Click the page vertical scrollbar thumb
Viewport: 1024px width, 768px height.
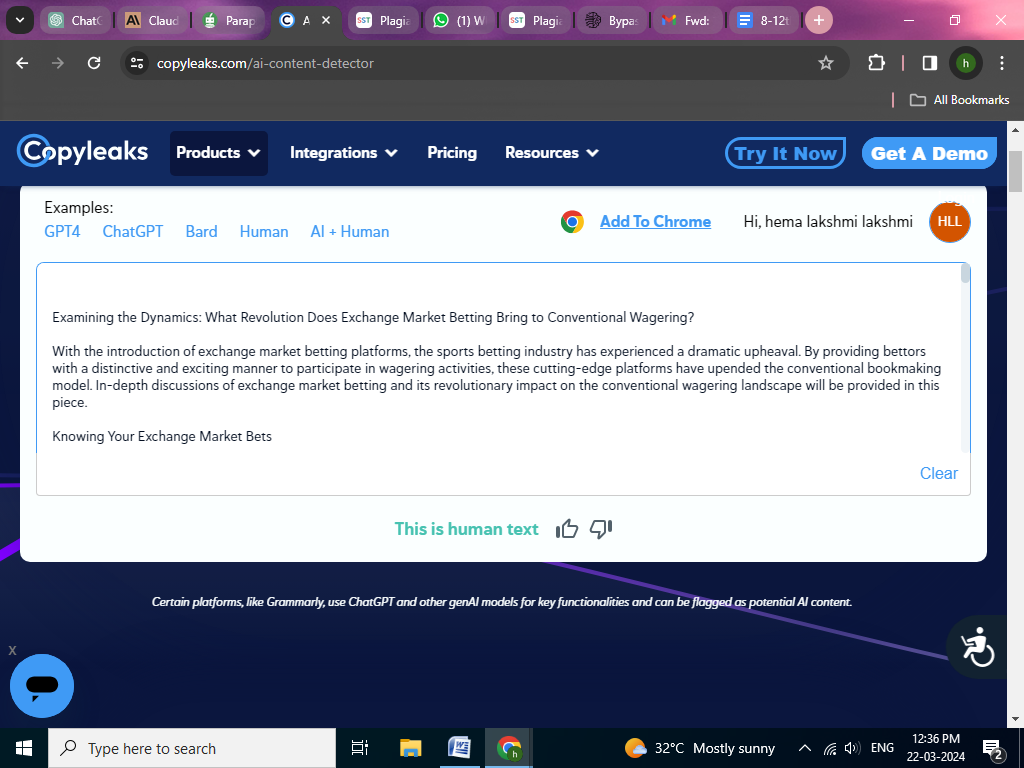[x=1015, y=171]
